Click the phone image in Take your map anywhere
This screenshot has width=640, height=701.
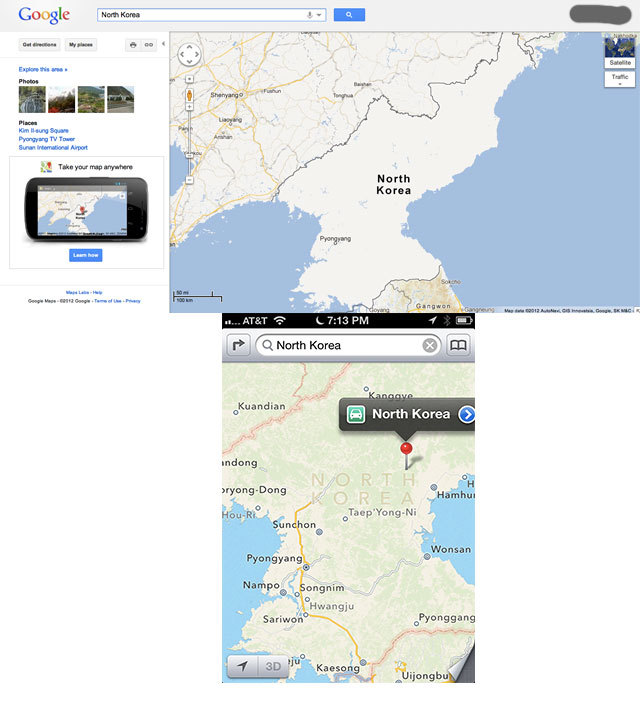86,209
